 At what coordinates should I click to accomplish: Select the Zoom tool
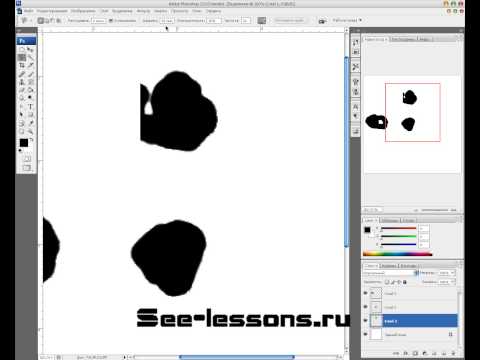[x=30, y=131]
